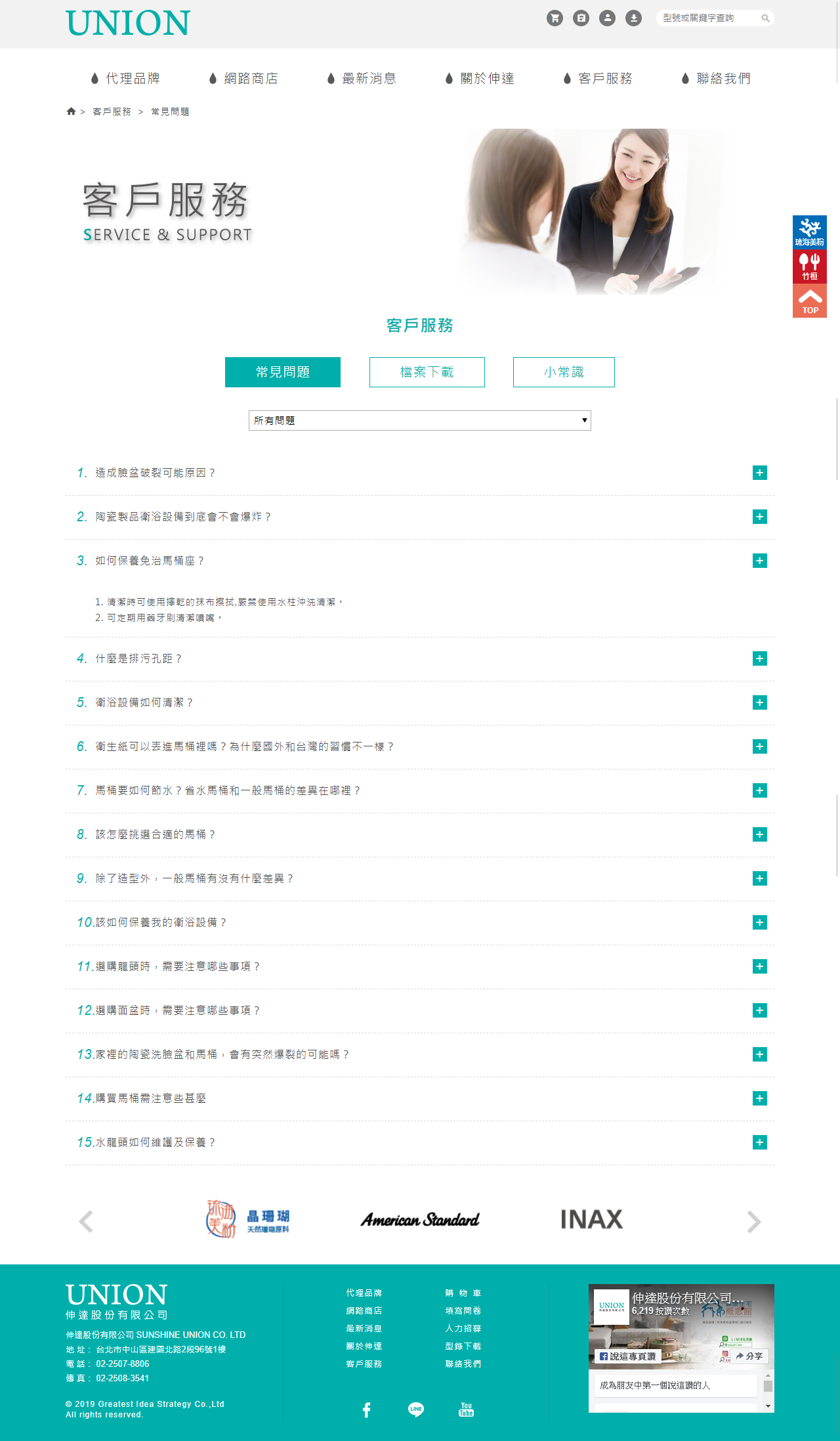
Task: Open the INAX brand logo
Action: tap(591, 1220)
